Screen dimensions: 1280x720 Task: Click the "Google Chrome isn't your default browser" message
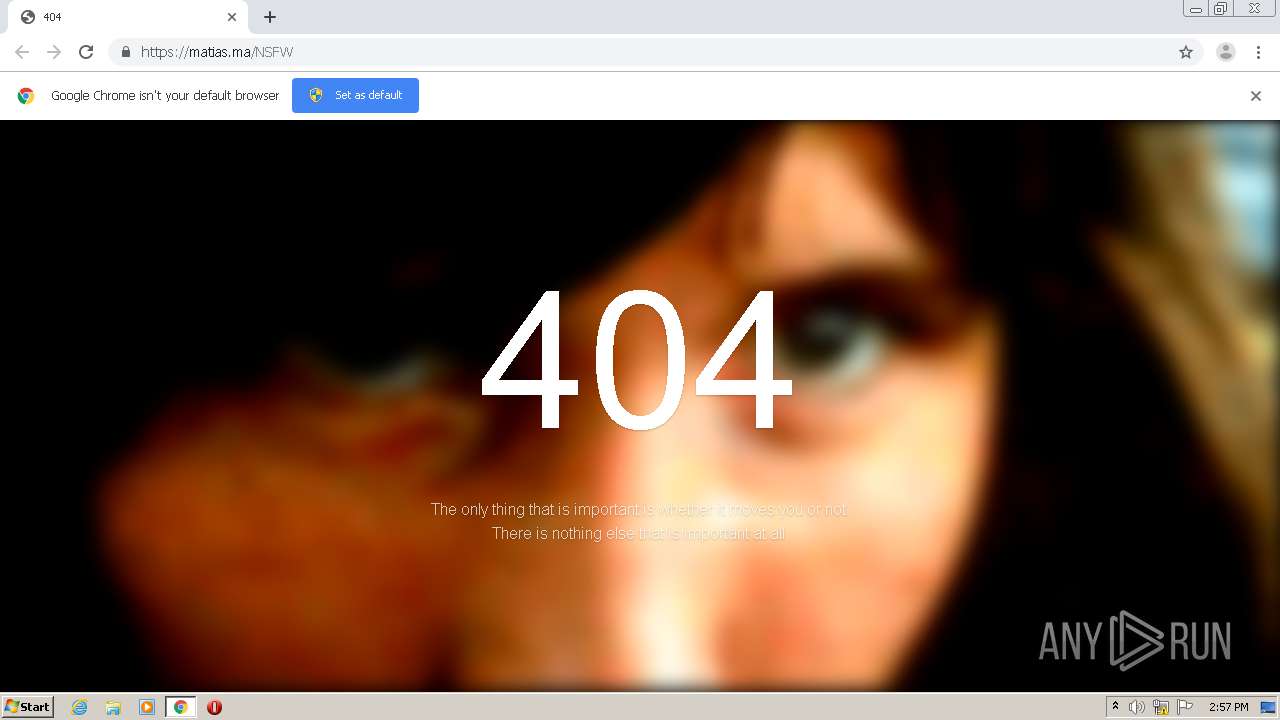(x=165, y=96)
